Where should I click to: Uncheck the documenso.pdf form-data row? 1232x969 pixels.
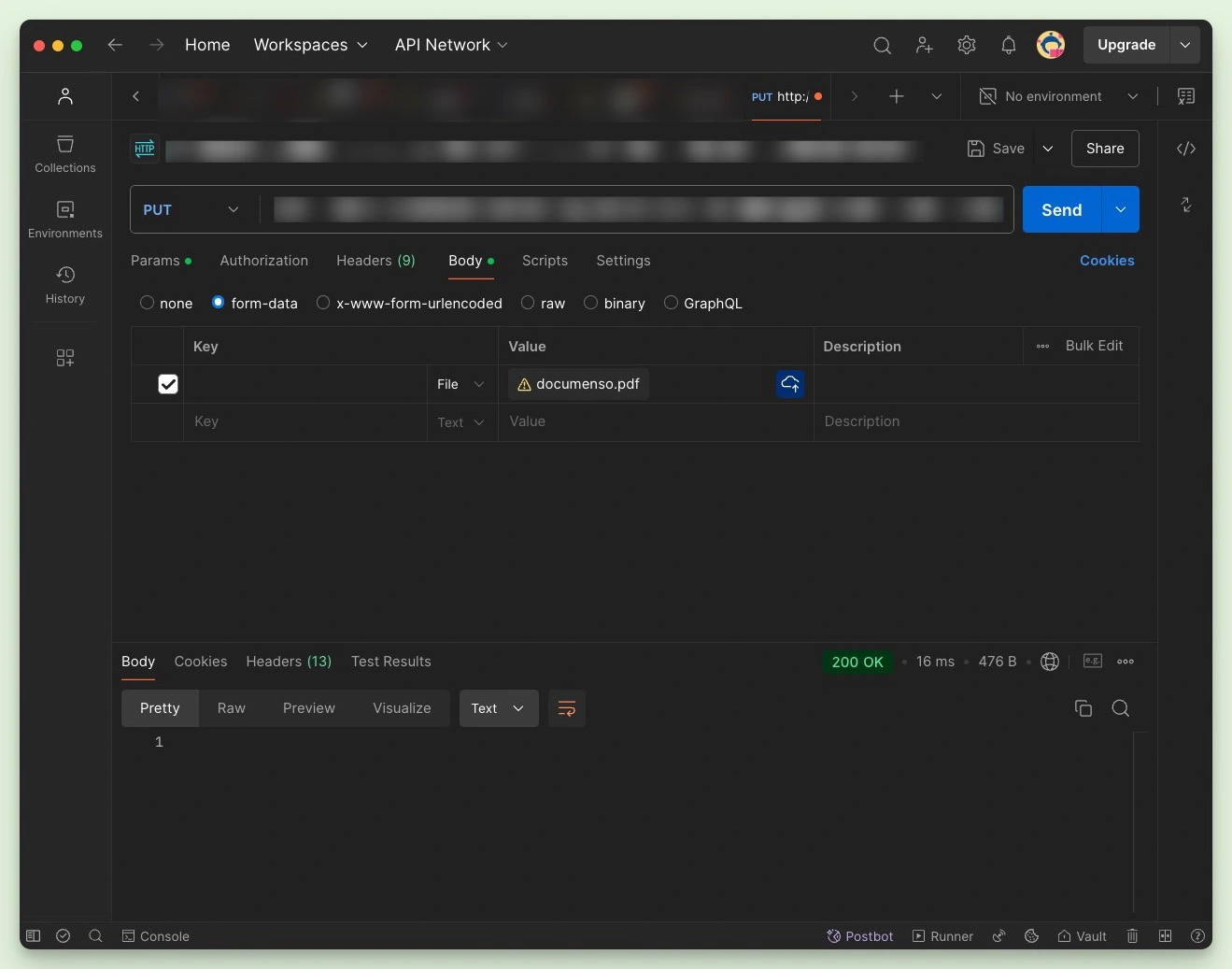168,384
